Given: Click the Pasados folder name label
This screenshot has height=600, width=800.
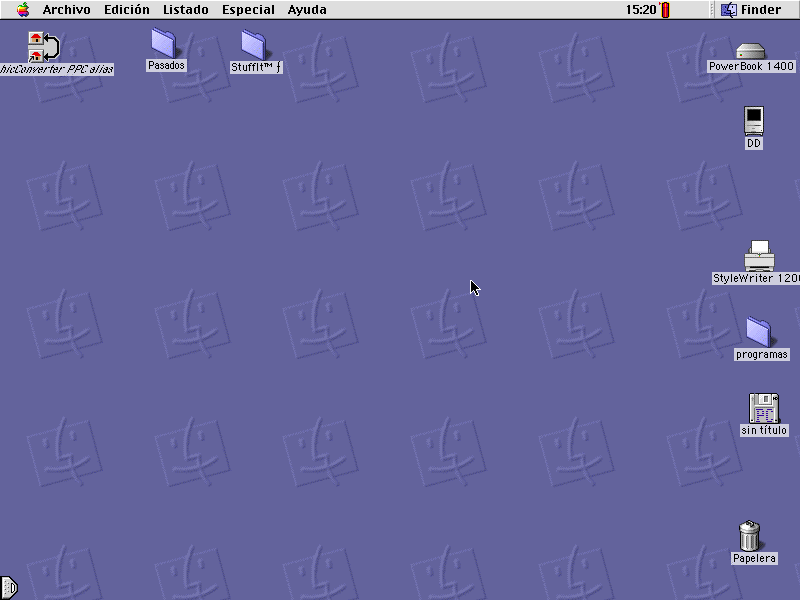Looking at the screenshot, I should [x=166, y=65].
